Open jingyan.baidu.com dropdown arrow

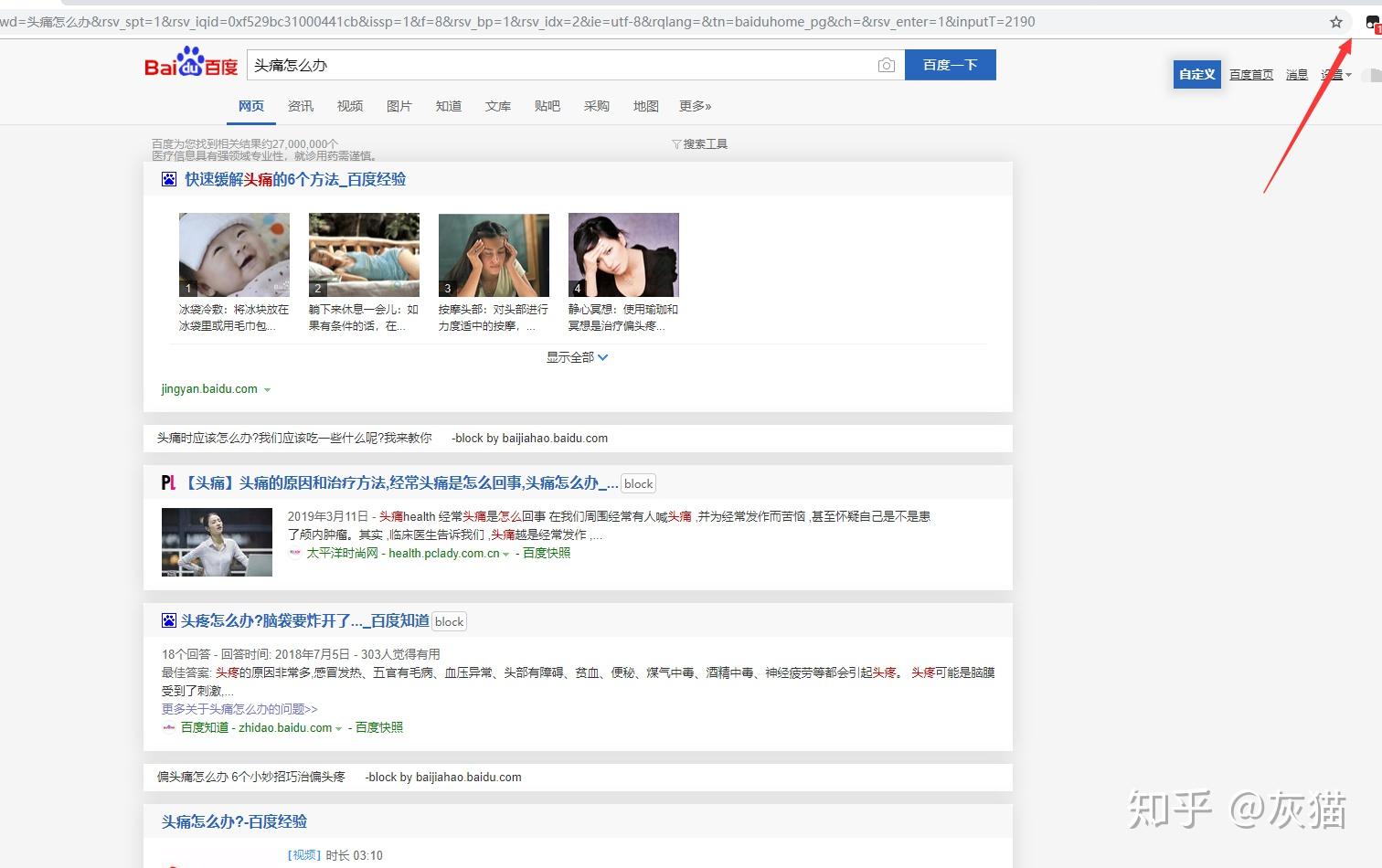coord(267,390)
